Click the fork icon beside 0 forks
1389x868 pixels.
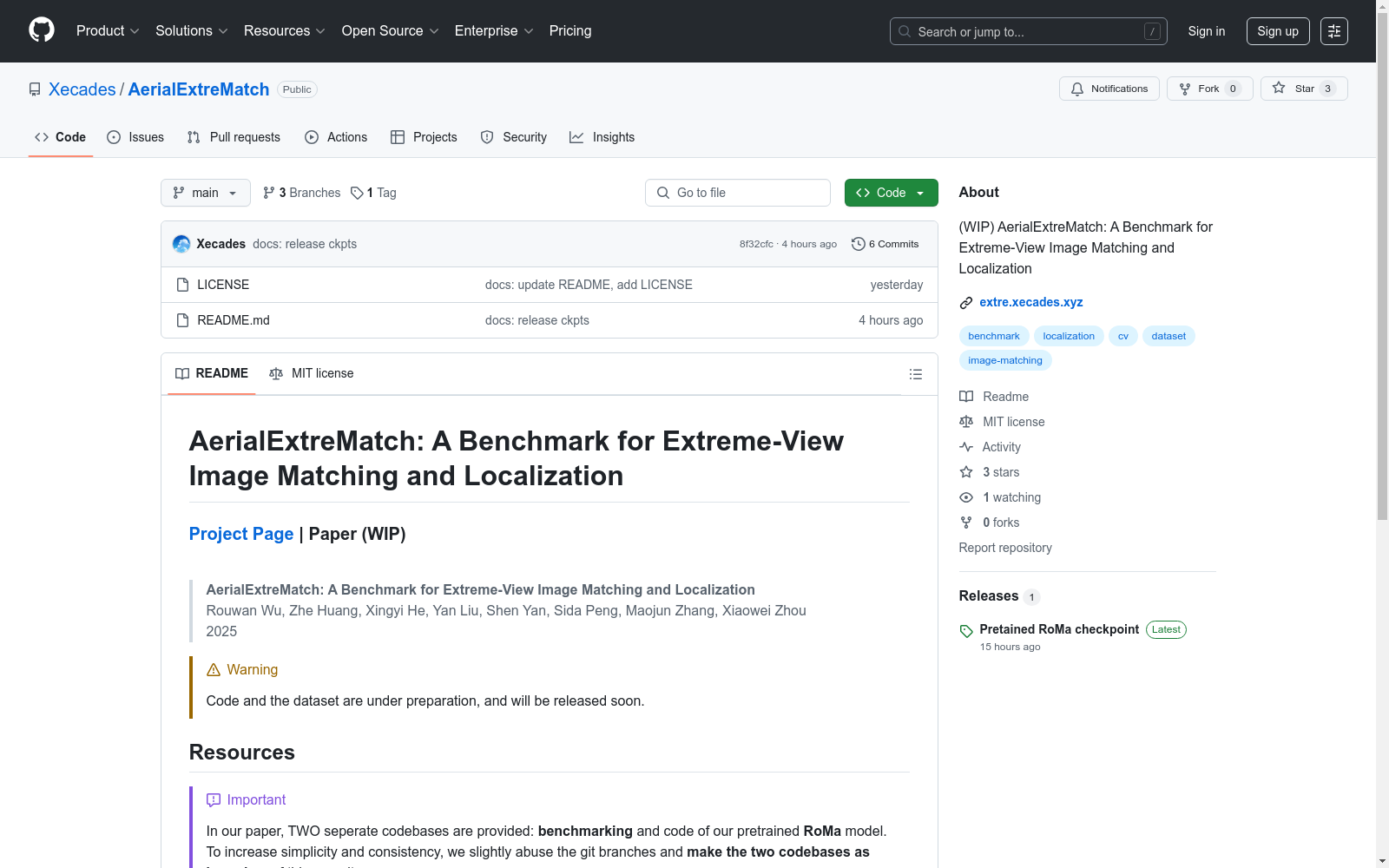[966, 523]
